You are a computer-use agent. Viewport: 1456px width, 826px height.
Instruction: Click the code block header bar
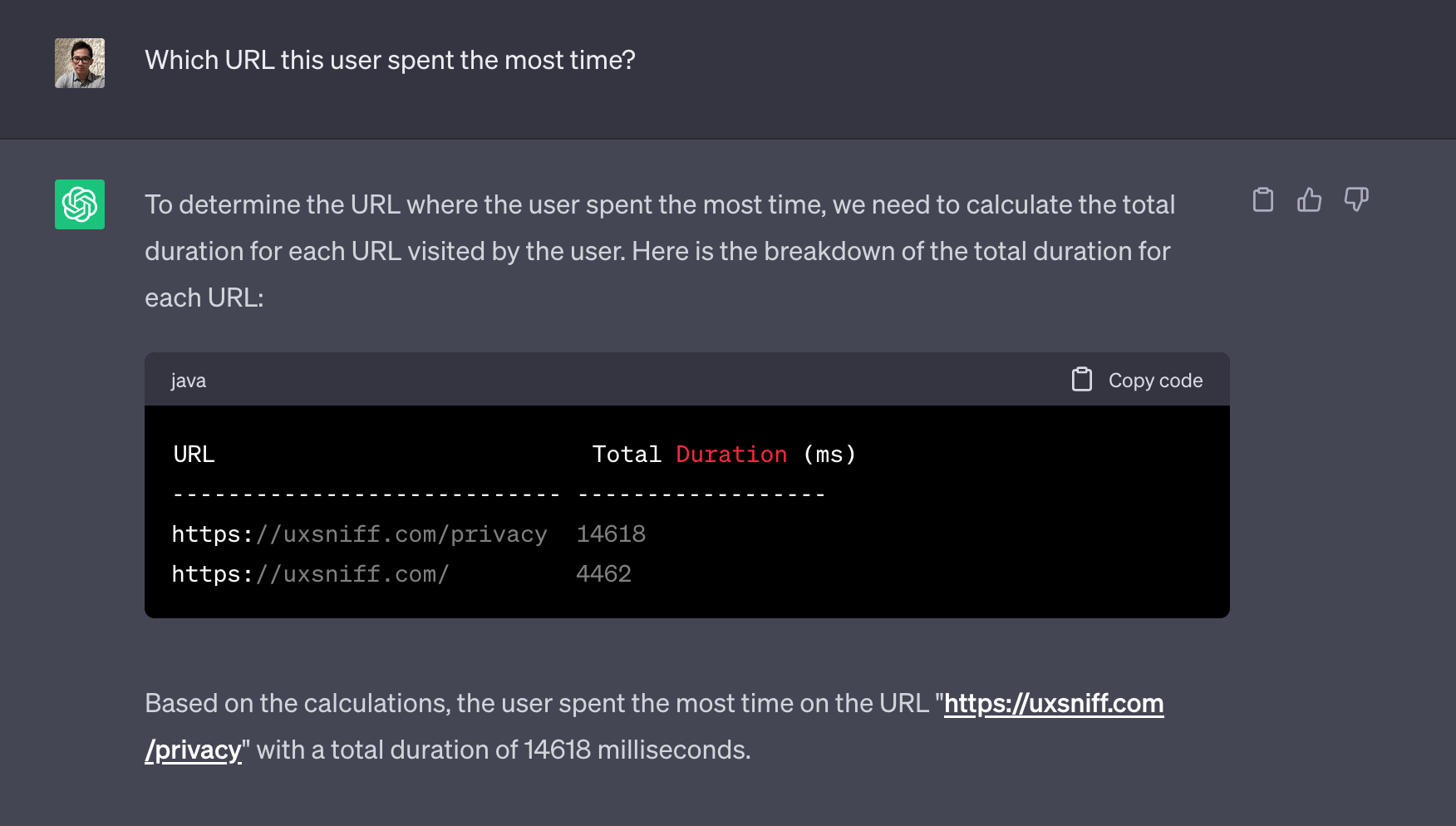coord(665,380)
